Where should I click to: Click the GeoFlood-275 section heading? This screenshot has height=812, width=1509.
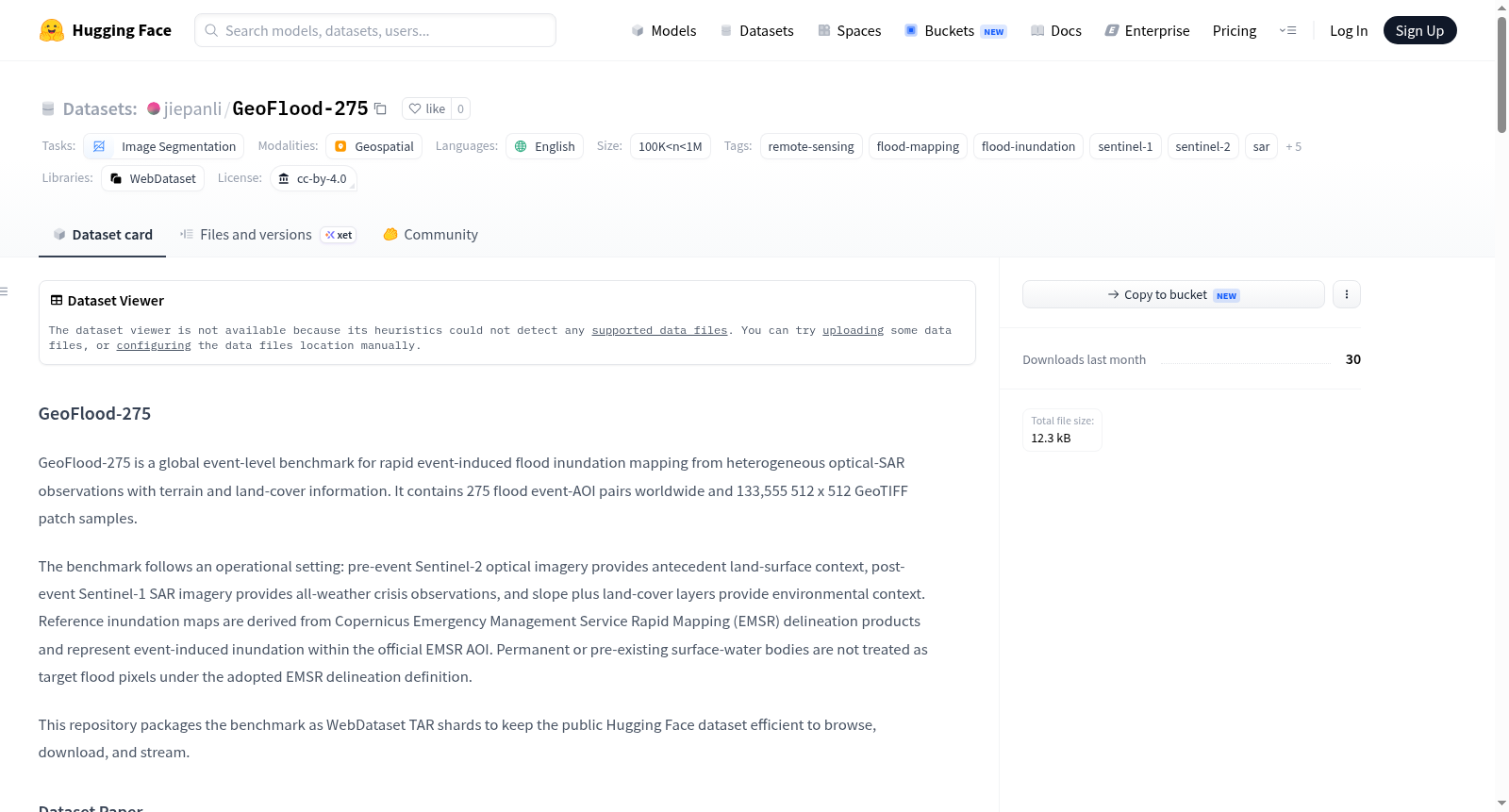click(x=94, y=413)
